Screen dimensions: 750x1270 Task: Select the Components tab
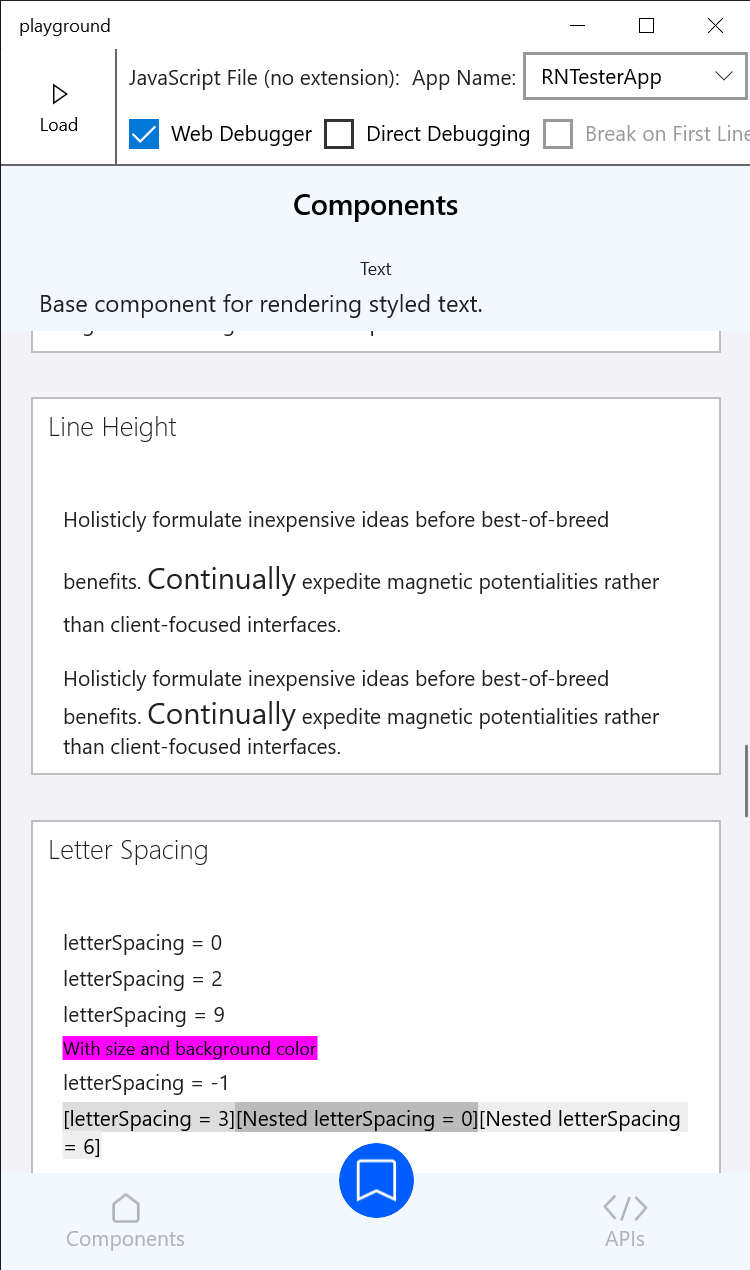pos(125,1222)
